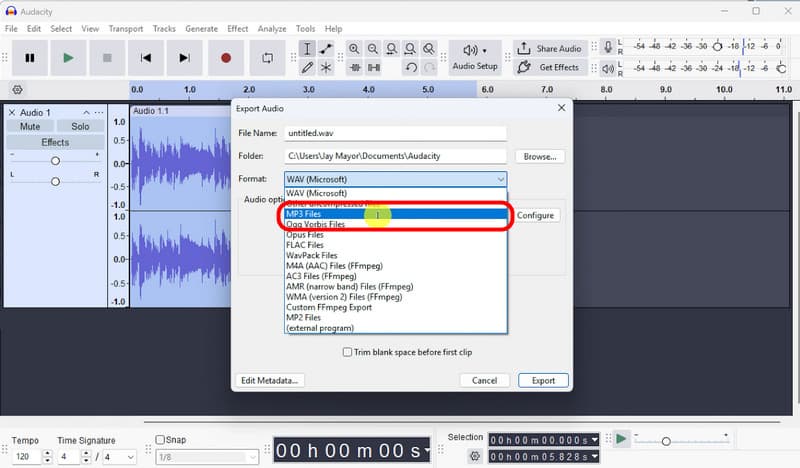
Task: Click the Configure button
Action: 535,215
